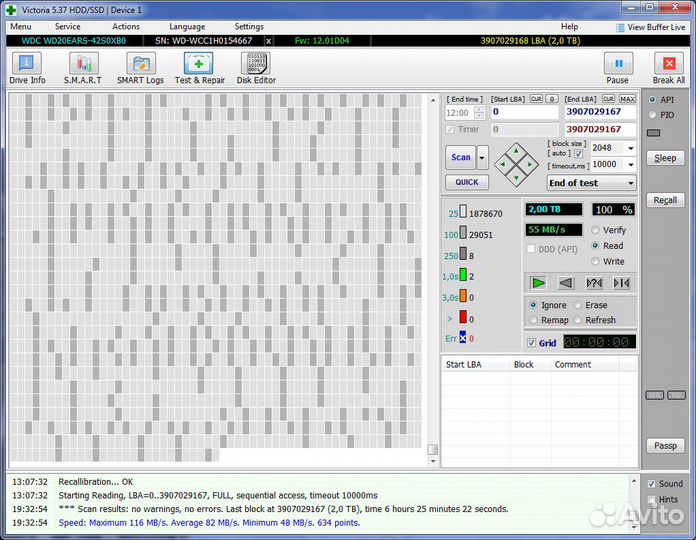
Task: Open the Language menu
Action: pos(187,26)
